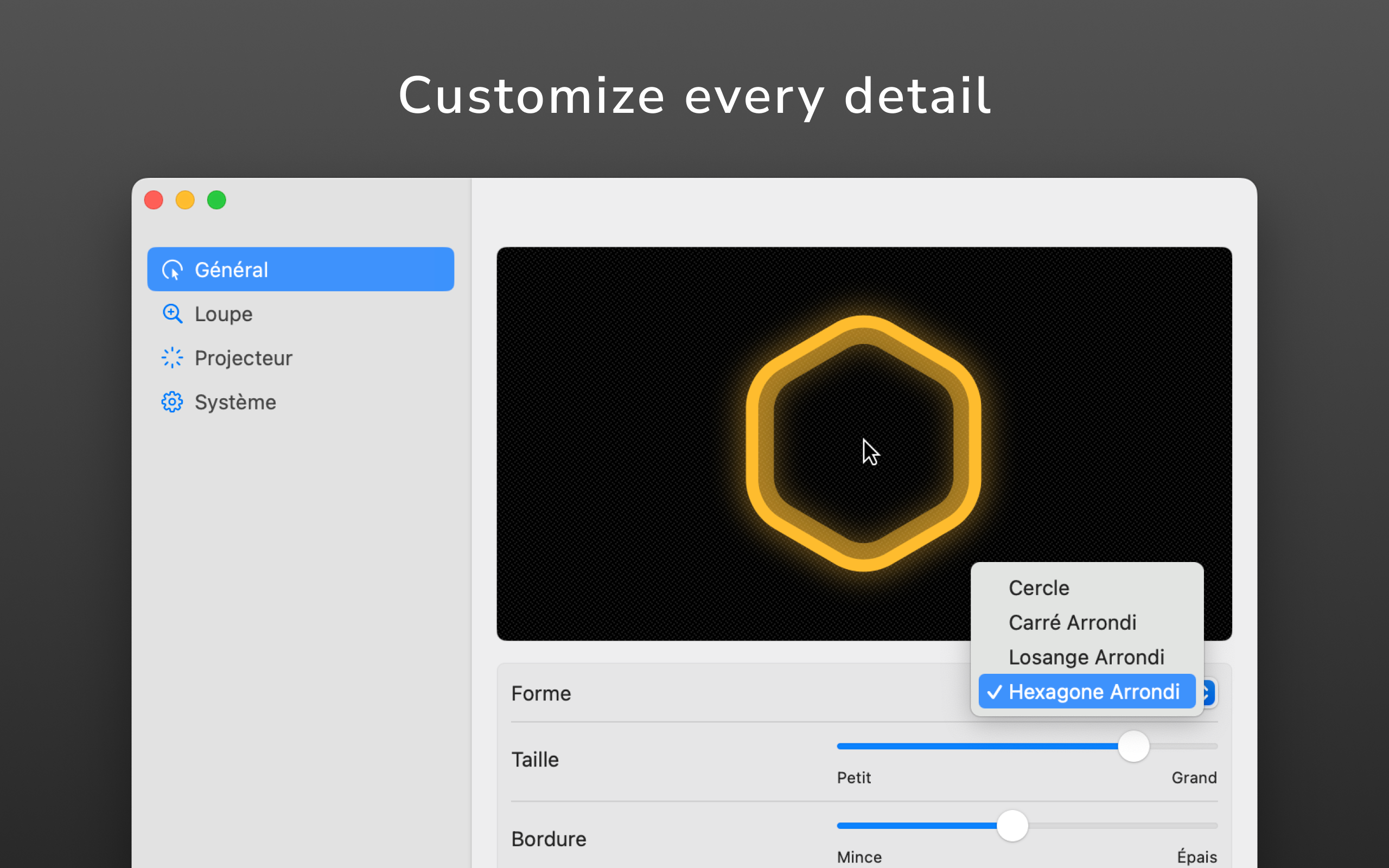
Task: Open the Projecteur section
Action: point(301,358)
